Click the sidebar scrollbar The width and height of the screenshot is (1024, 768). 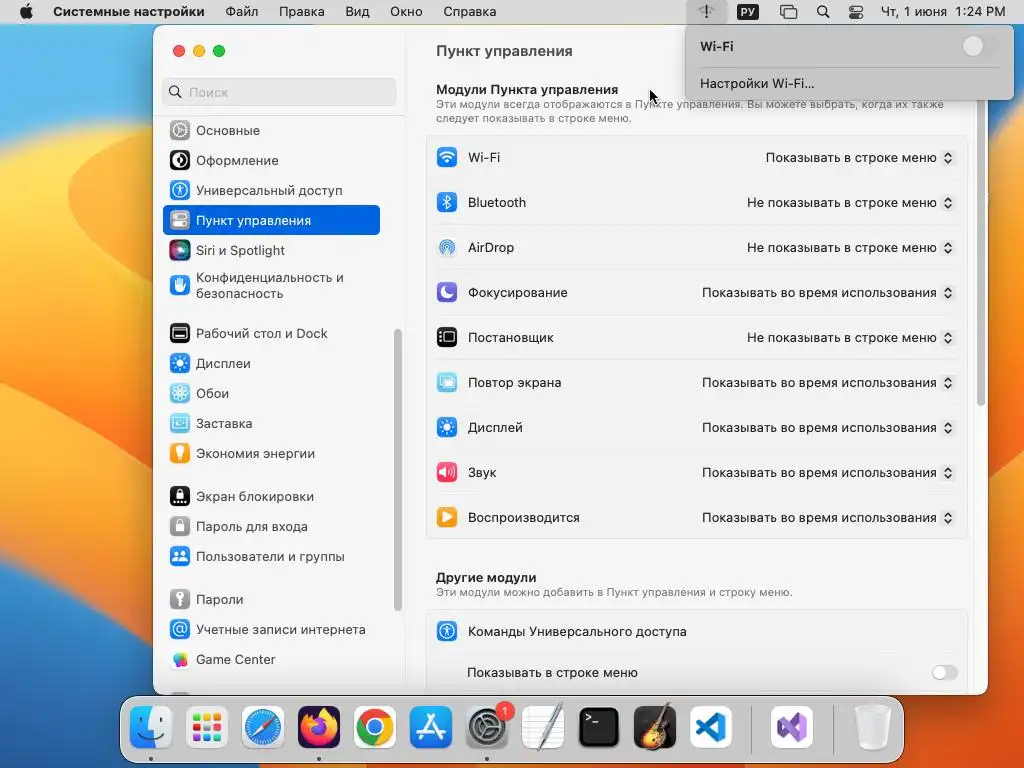pos(398,470)
